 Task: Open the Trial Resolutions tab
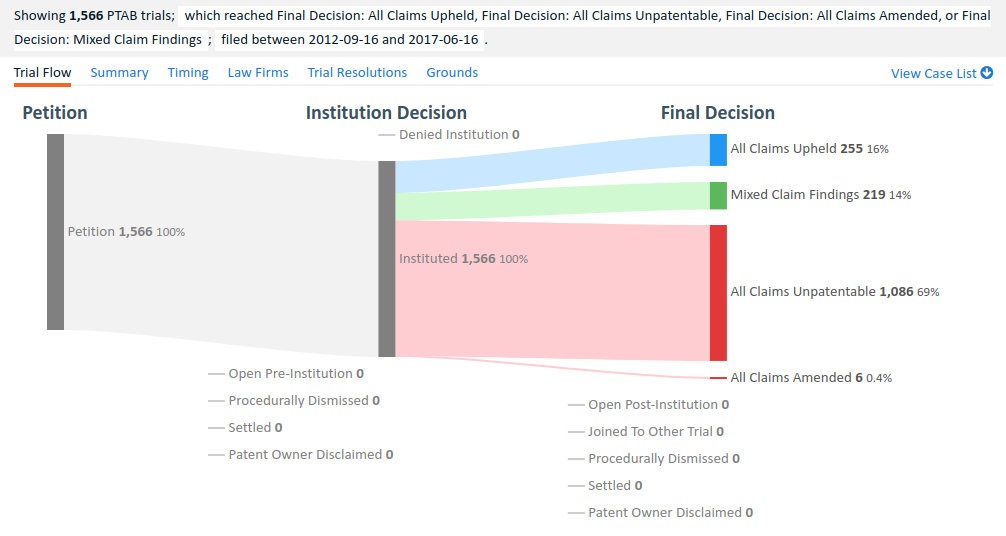(x=357, y=73)
